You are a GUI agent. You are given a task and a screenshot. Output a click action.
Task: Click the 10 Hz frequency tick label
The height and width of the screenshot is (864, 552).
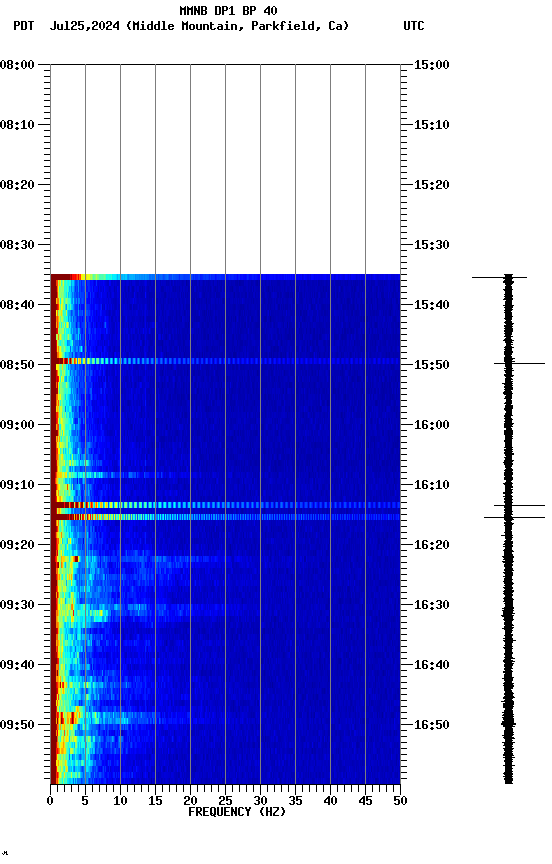coord(120,801)
